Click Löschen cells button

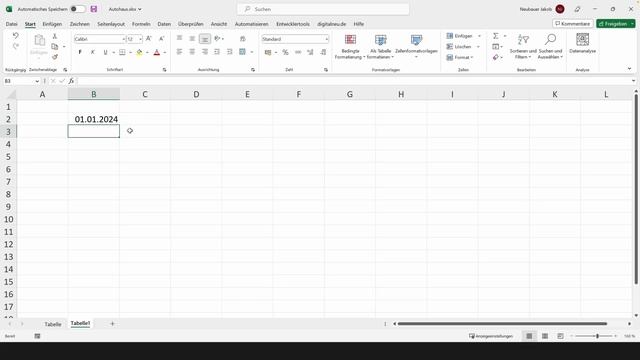(459, 47)
